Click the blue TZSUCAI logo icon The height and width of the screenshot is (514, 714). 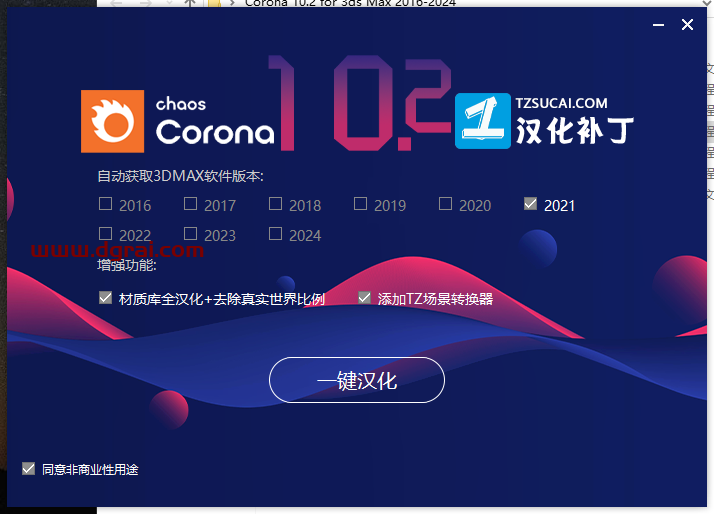[x=483, y=121]
